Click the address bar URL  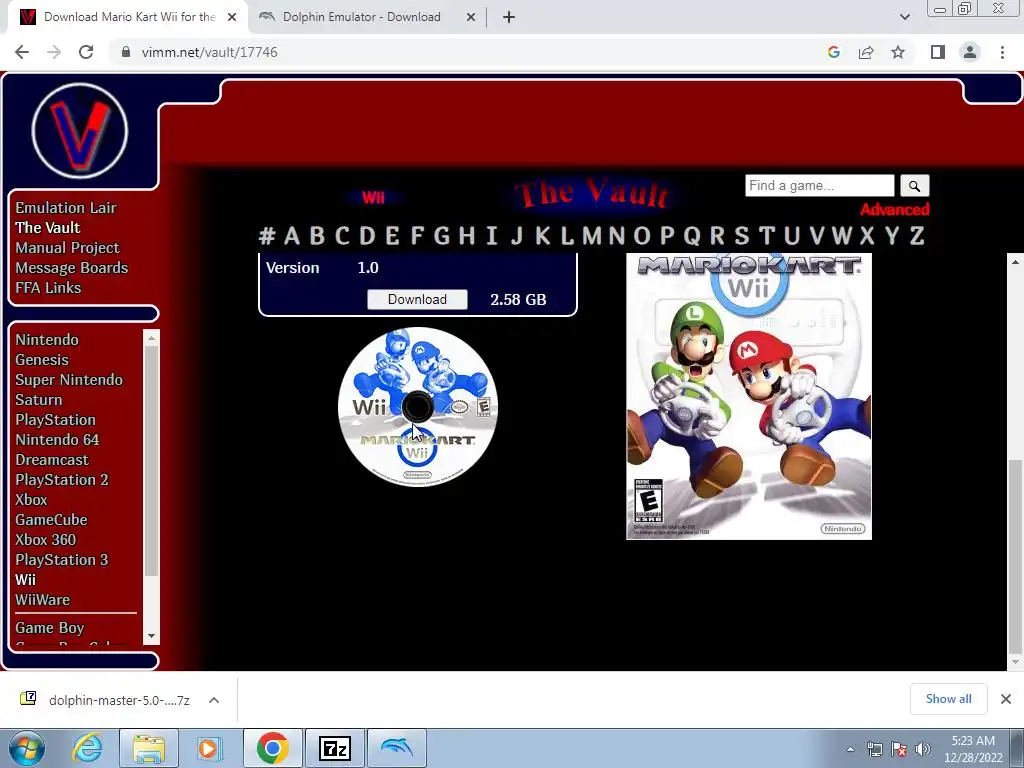tap(209, 52)
